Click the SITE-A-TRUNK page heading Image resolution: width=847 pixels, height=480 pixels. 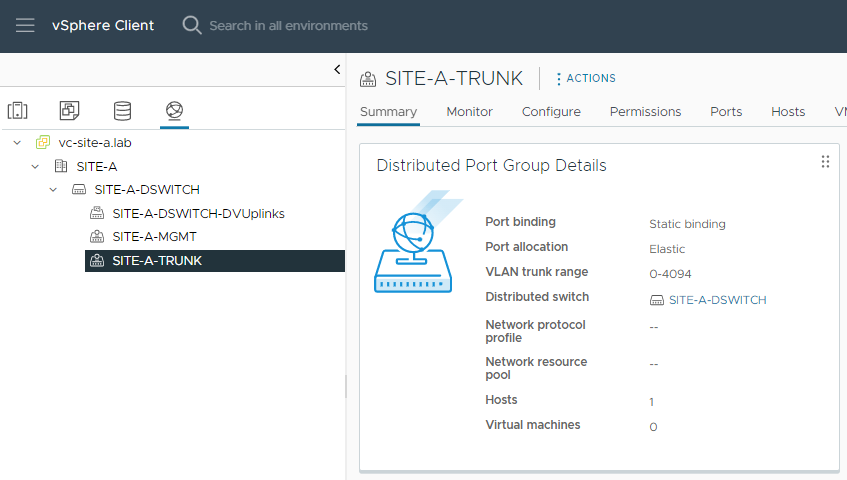click(454, 78)
